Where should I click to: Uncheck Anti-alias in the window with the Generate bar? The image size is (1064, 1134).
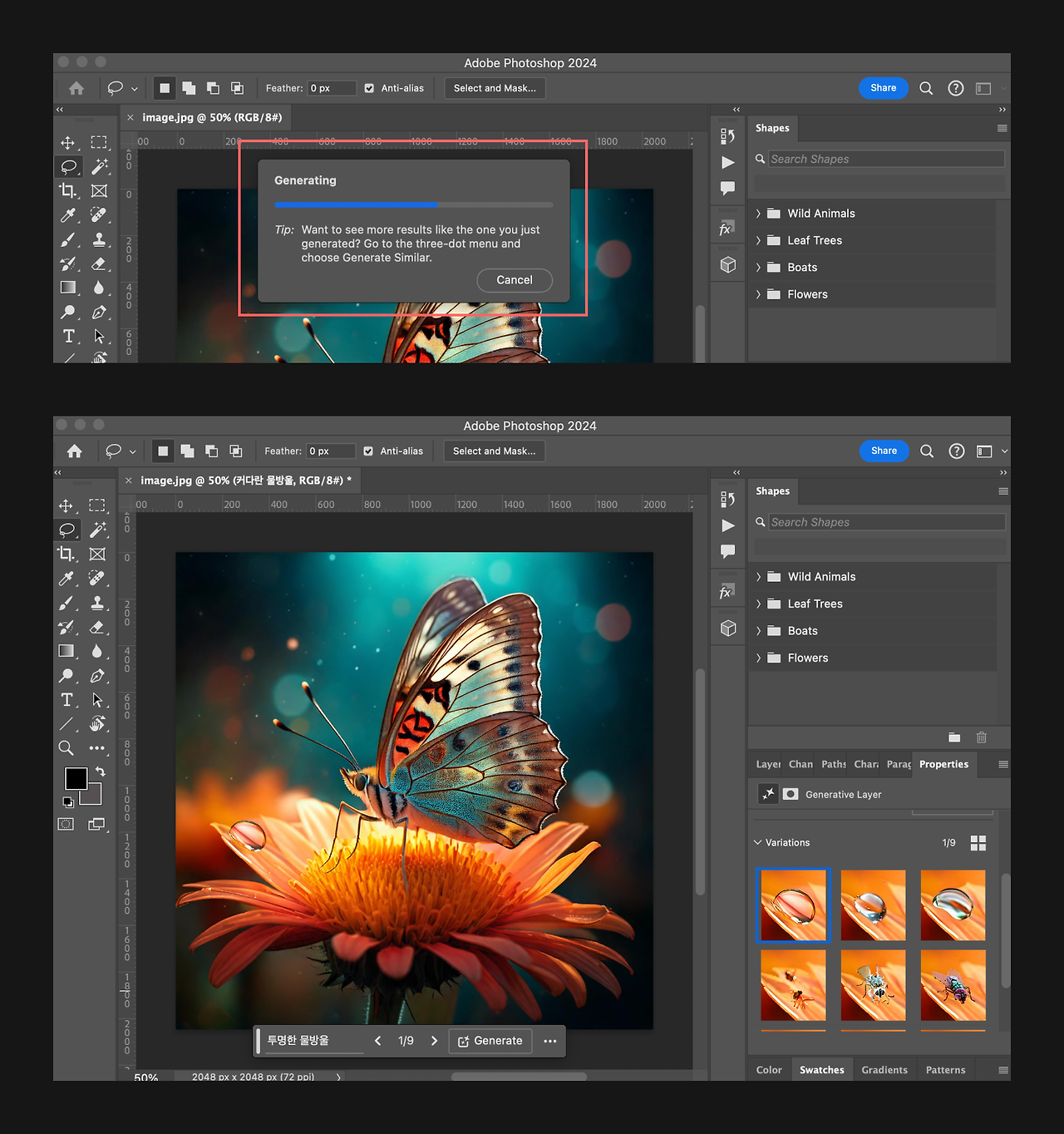(368, 451)
